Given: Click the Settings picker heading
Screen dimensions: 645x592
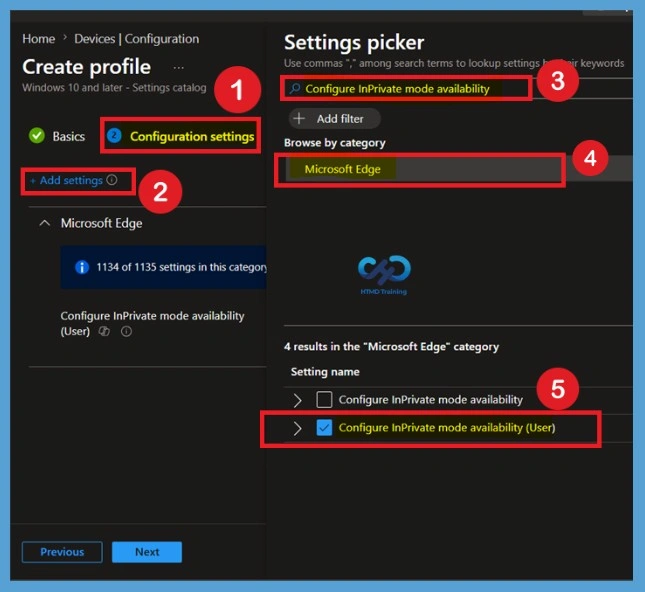Looking at the screenshot, I should pyautogui.click(x=354, y=42).
